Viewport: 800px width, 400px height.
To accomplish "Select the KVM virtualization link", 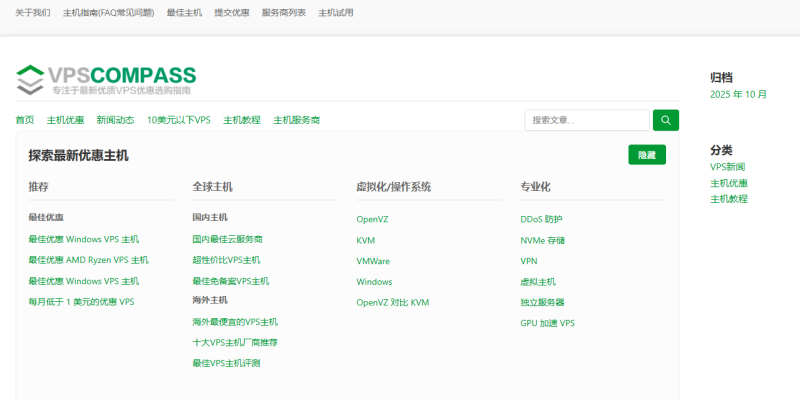I will (x=366, y=240).
